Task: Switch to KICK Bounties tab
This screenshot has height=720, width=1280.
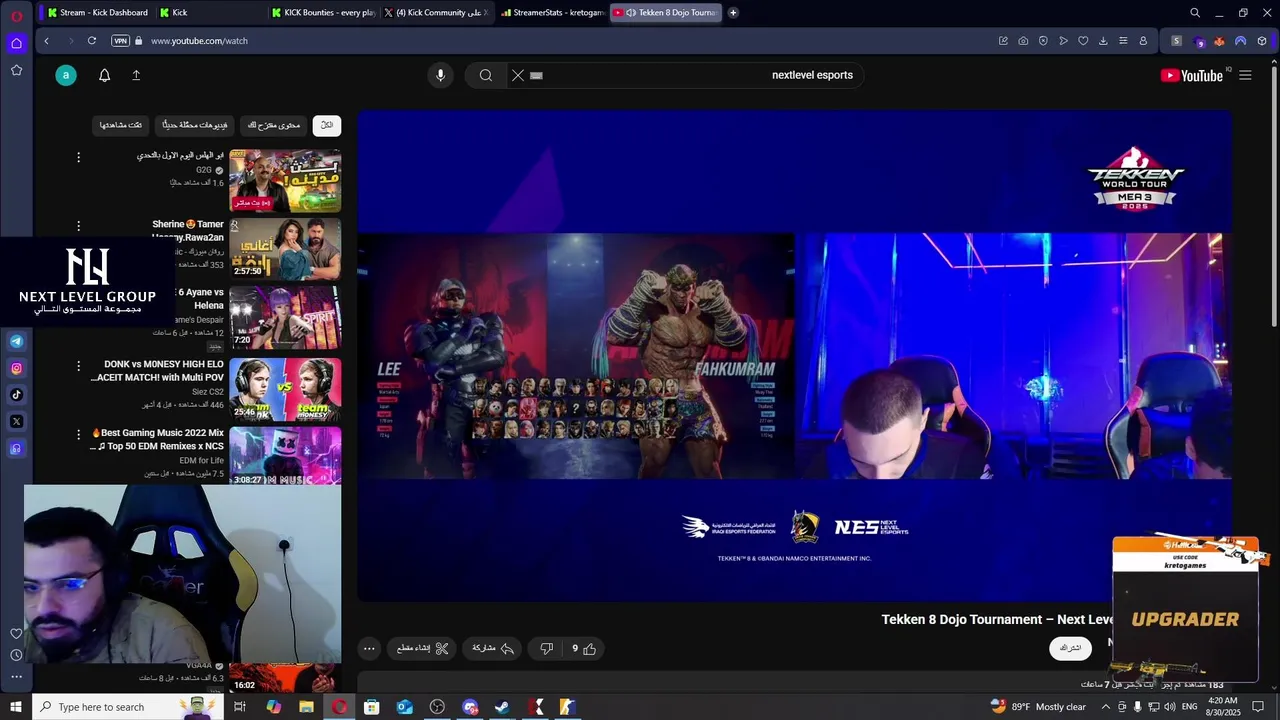Action: click(x=323, y=13)
